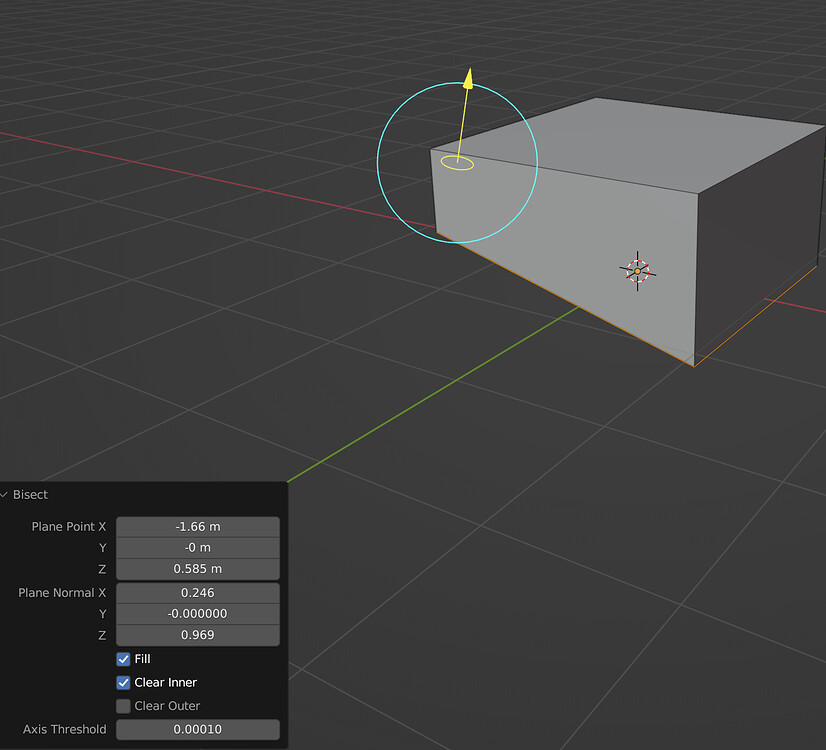Click the small yellow plane indicator ellipse
The image size is (826, 750).
pyautogui.click(x=457, y=162)
